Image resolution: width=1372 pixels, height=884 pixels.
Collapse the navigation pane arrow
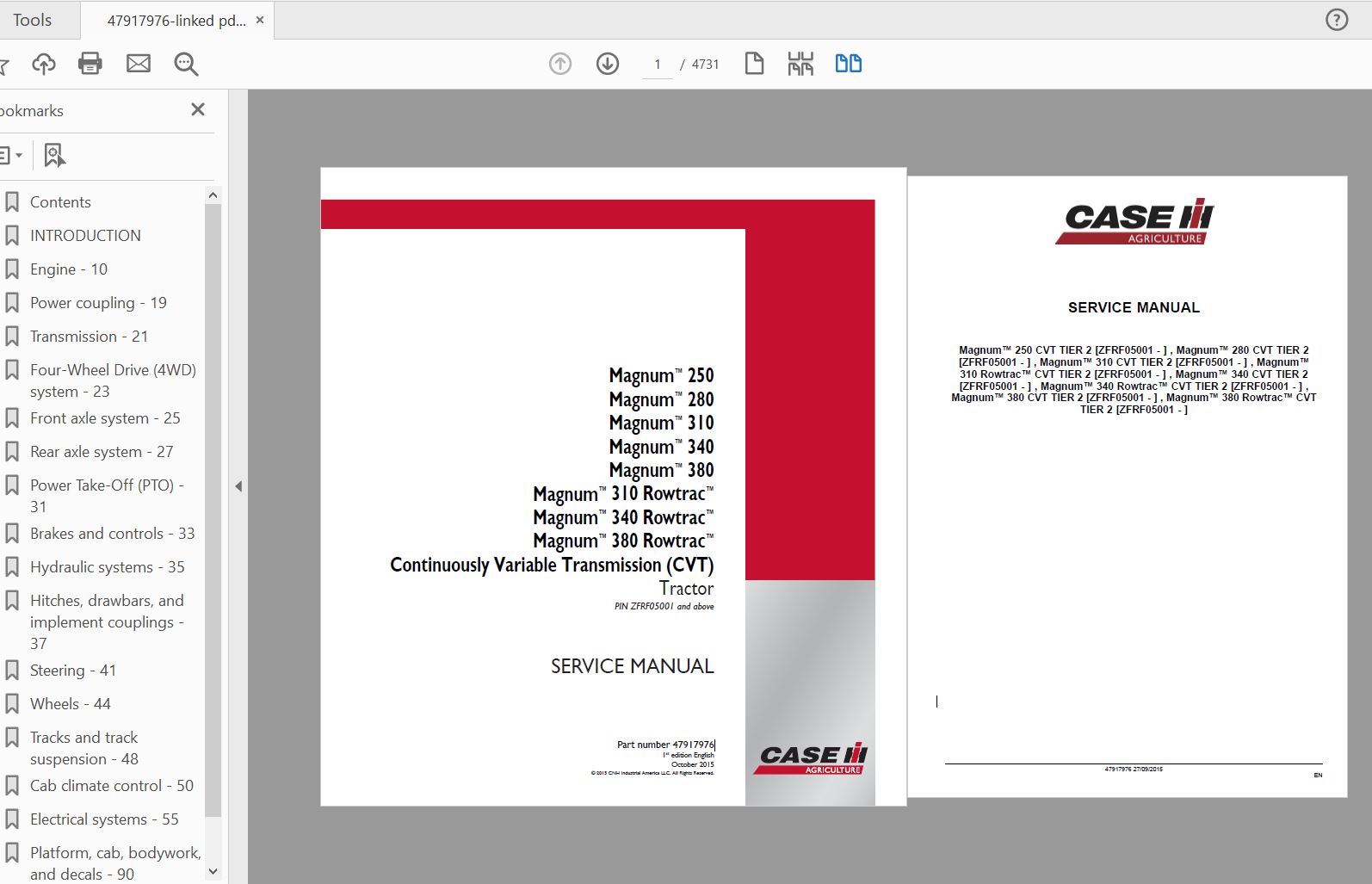point(238,486)
